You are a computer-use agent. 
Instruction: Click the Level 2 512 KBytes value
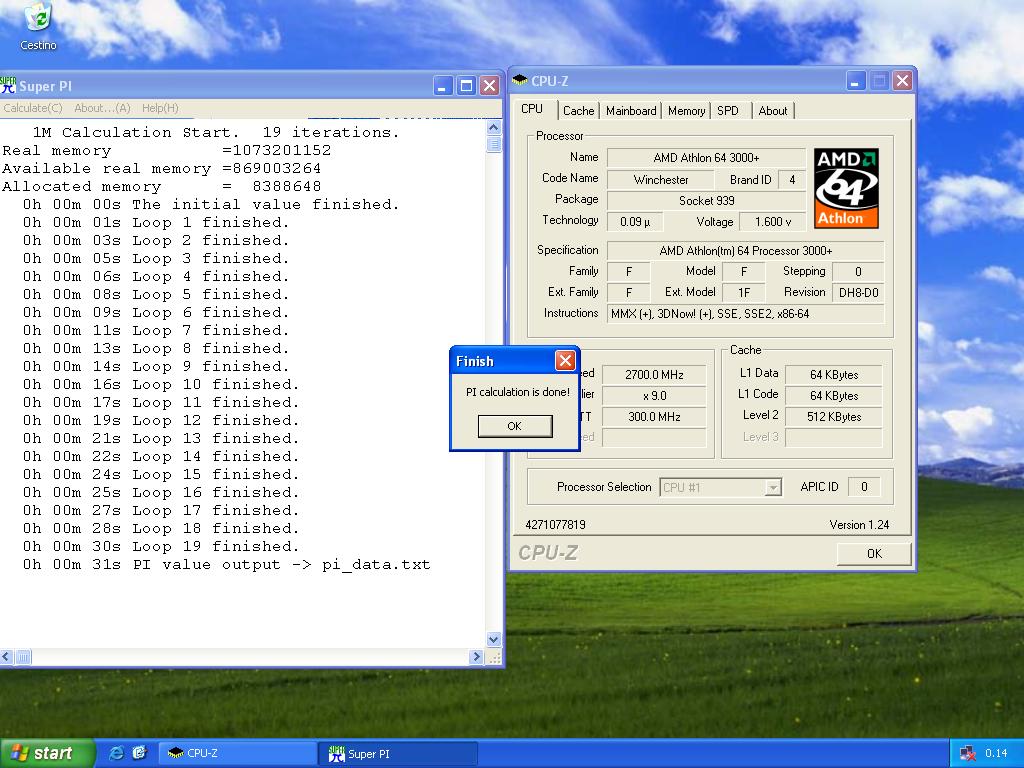[x=833, y=417]
